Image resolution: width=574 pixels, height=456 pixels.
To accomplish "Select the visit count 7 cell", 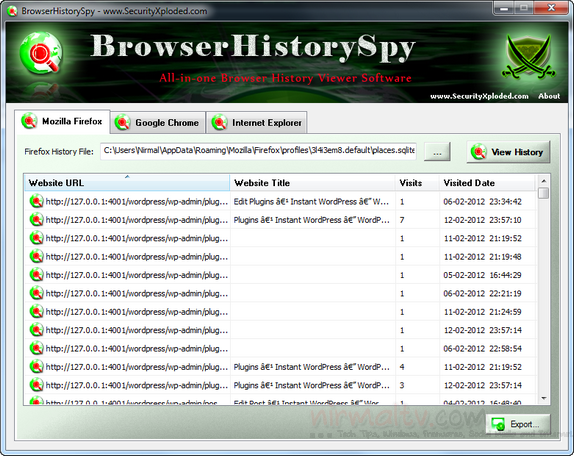I will [402, 220].
